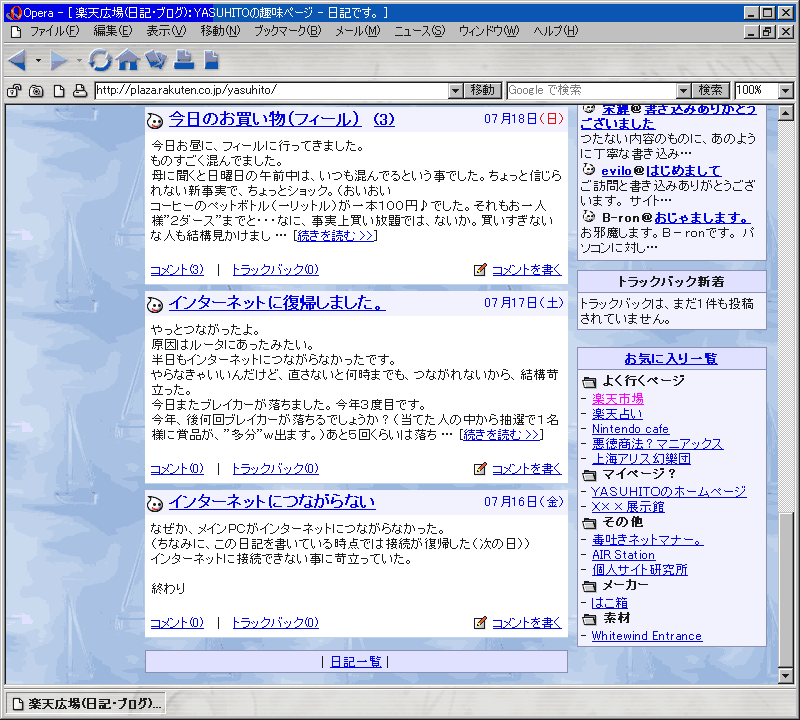Click pencil icon in the 07月17日 post
The height and width of the screenshot is (720, 800).
(480, 468)
